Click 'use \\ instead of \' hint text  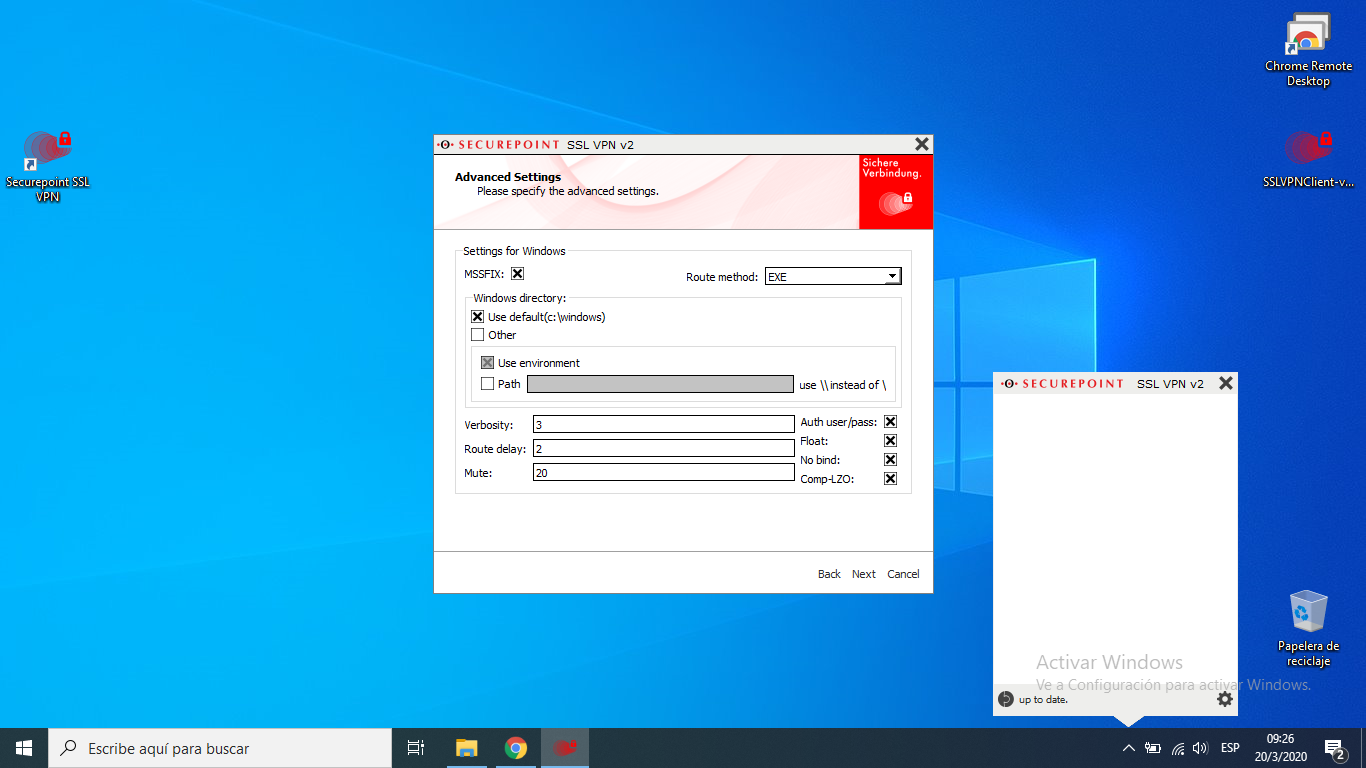(x=842, y=385)
